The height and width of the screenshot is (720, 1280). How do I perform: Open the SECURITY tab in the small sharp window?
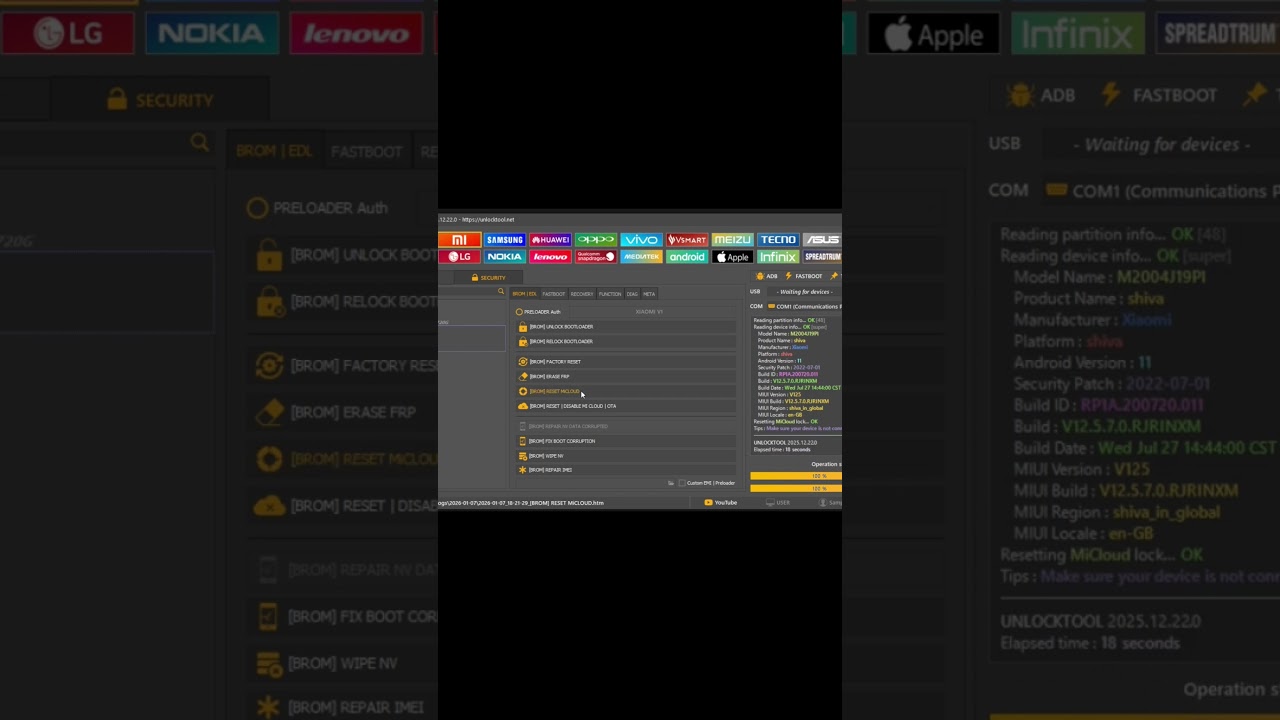(x=489, y=278)
